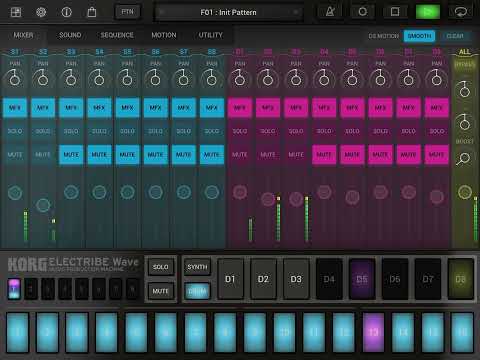Toggle the purple step 13 pad
The width and height of the screenshot is (480, 360).
(373, 332)
